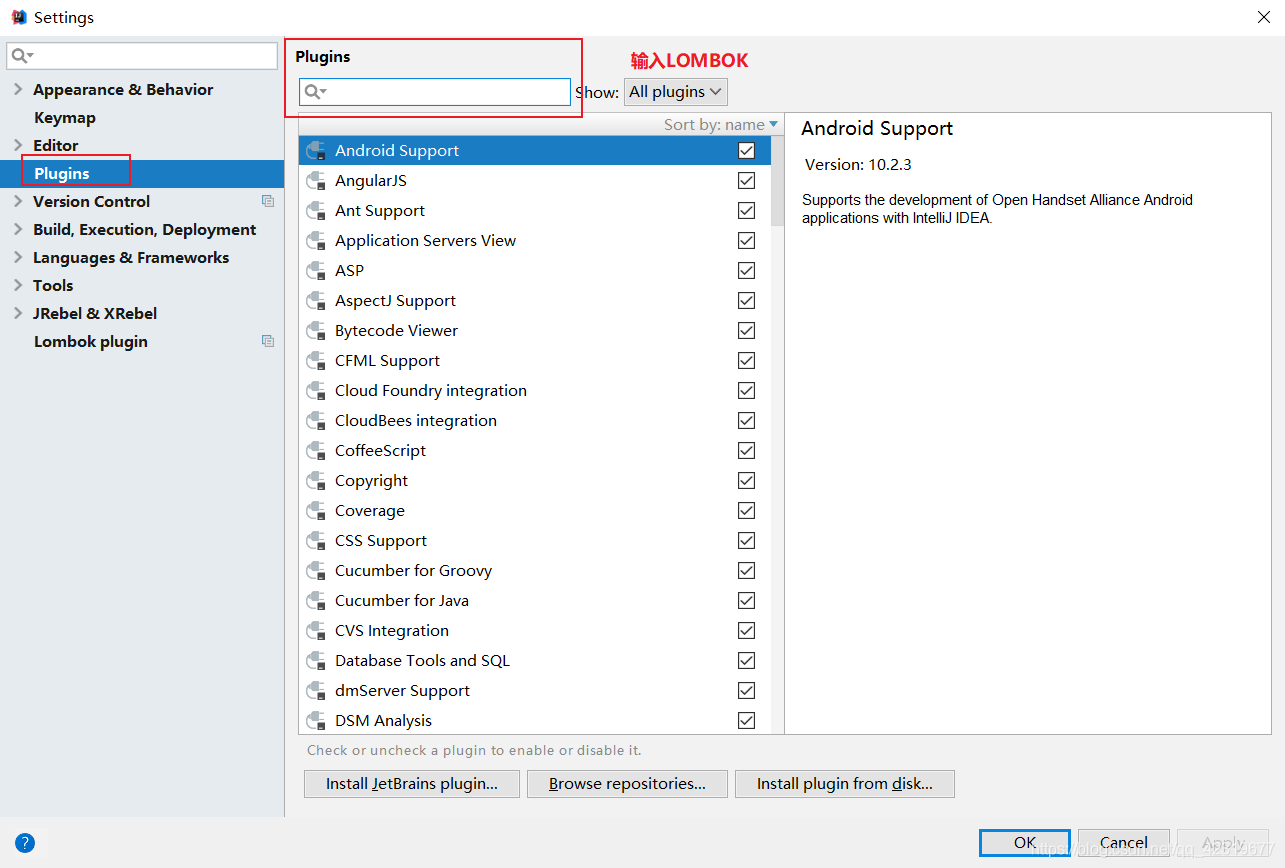Select the Cloud Foundry integration row
Viewport: 1285px width, 868px height.
(x=535, y=390)
